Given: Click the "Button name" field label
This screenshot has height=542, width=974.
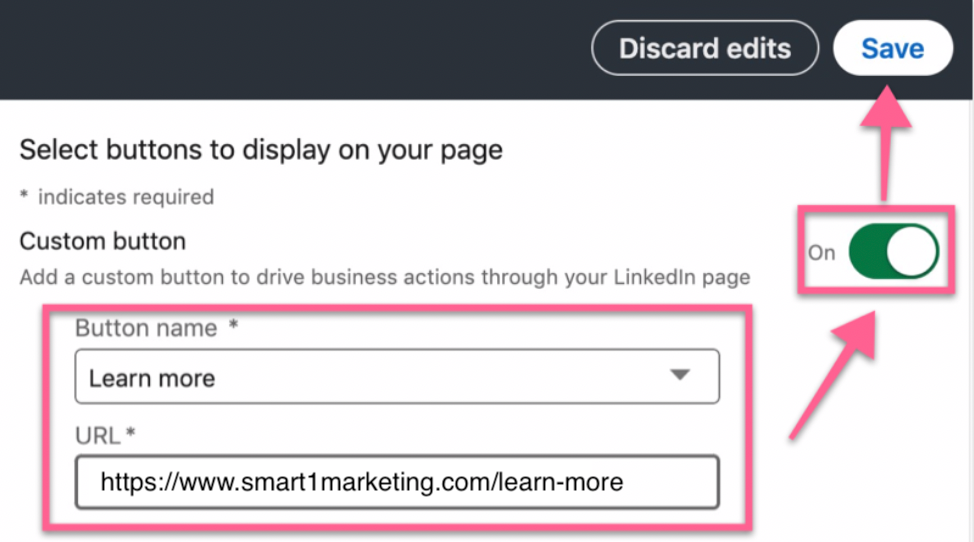Looking at the screenshot, I should 146,328.
